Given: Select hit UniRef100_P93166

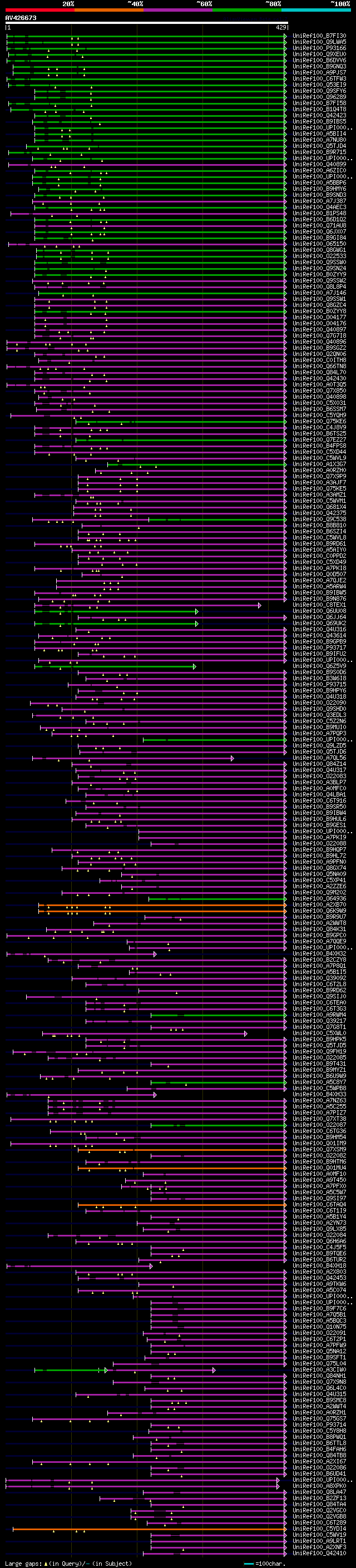Looking at the screenshot, I should point(319,48).
